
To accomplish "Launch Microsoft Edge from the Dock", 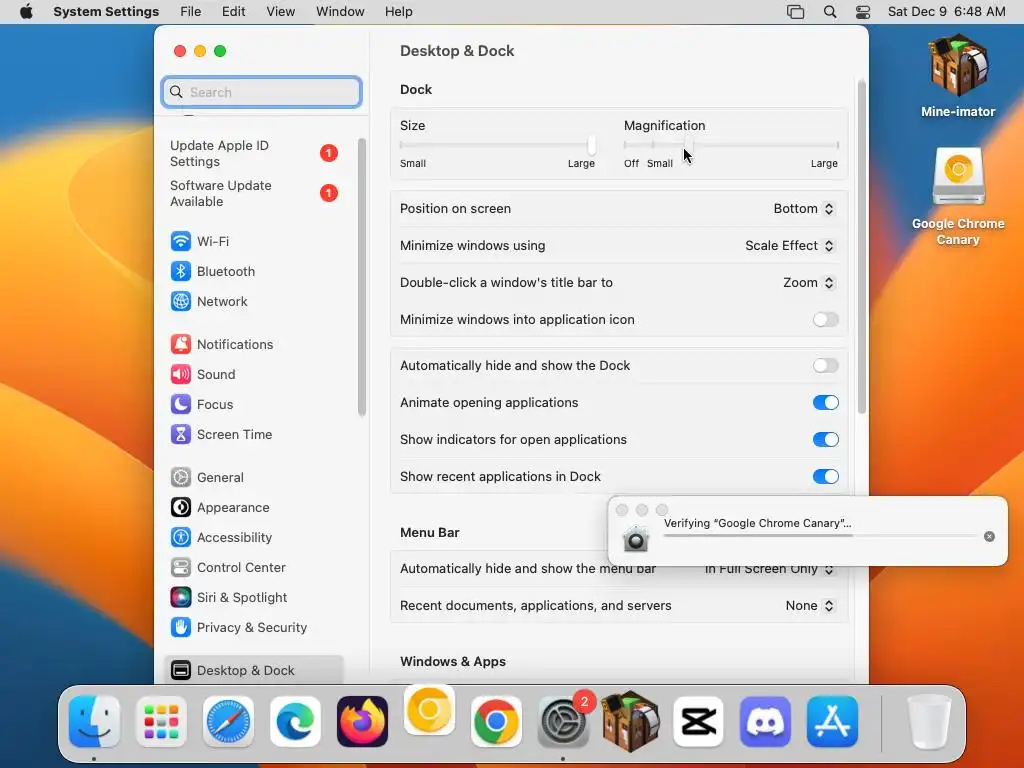I will 295,722.
